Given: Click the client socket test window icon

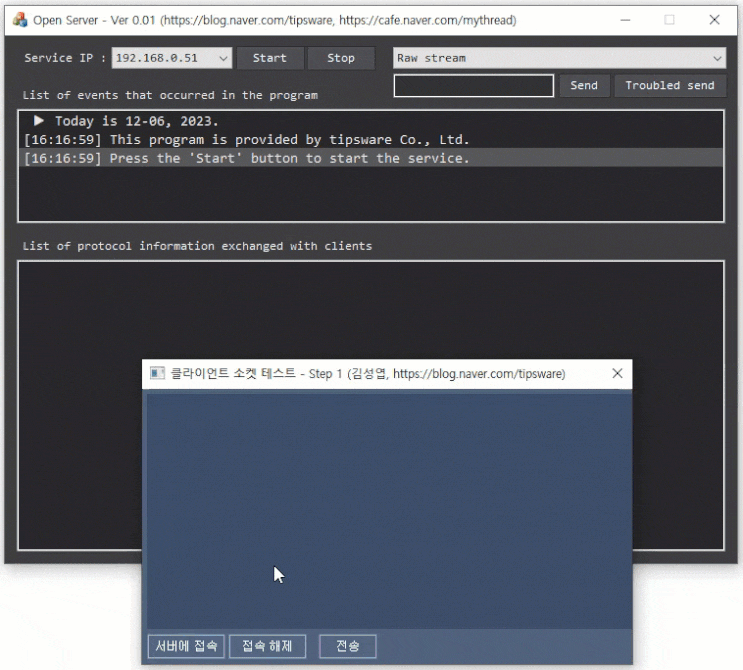Looking at the screenshot, I should point(157,373).
